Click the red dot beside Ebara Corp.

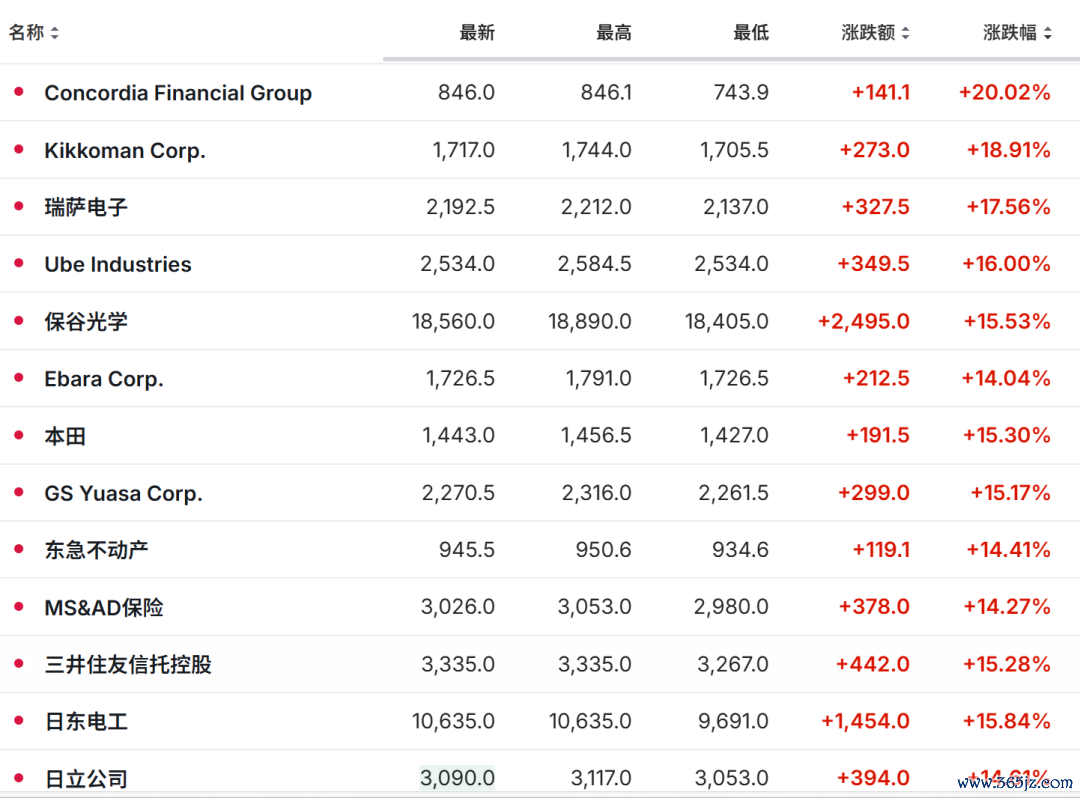[x=19, y=377]
